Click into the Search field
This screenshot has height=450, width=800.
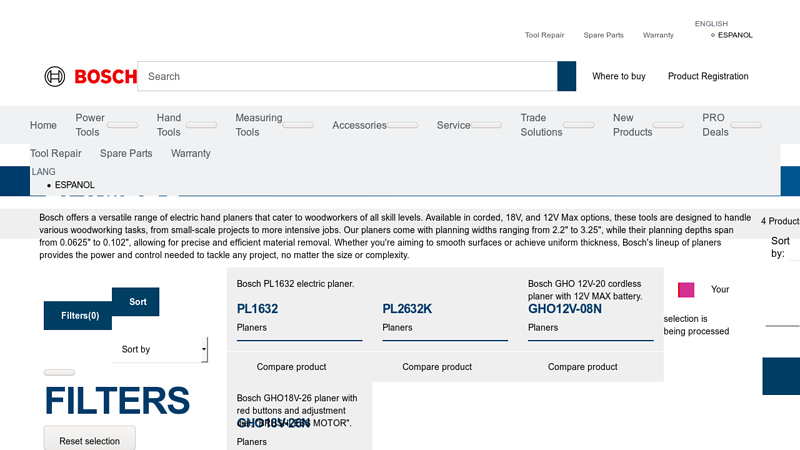347,76
